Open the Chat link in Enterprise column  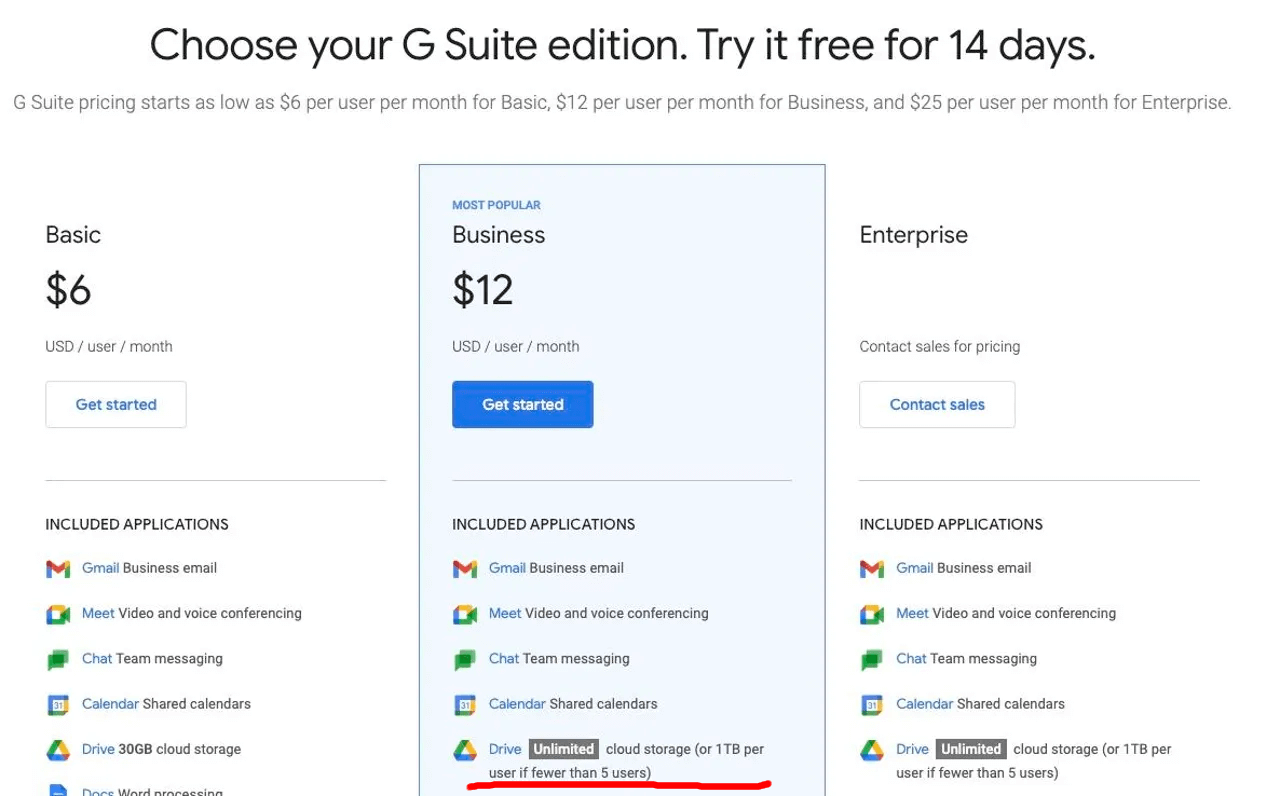[911, 658]
